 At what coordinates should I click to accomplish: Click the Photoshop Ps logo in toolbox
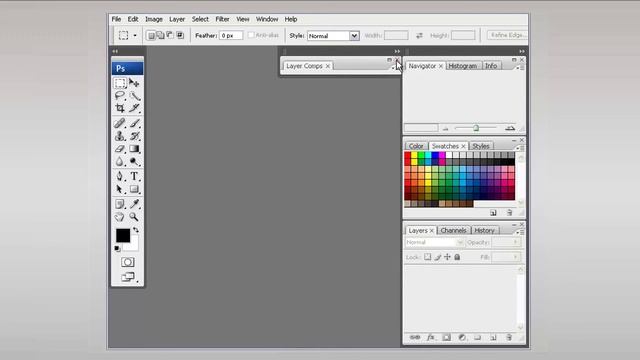coord(128,68)
